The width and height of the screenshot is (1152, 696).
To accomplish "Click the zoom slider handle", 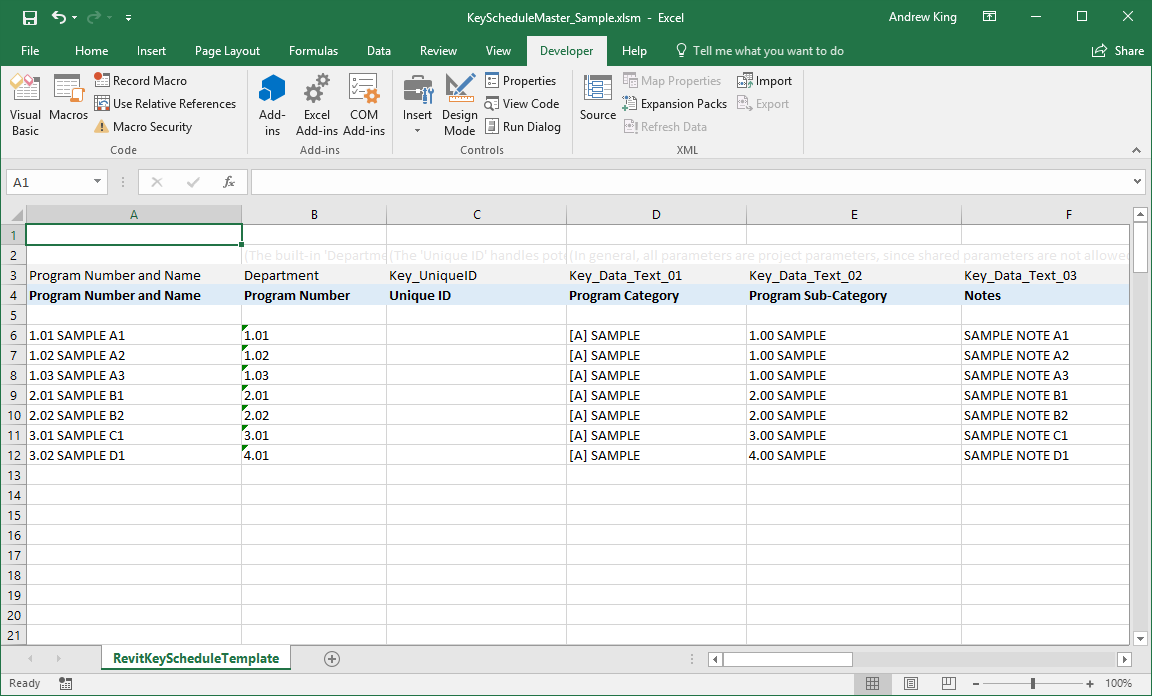I will pyautogui.click(x=1033, y=684).
